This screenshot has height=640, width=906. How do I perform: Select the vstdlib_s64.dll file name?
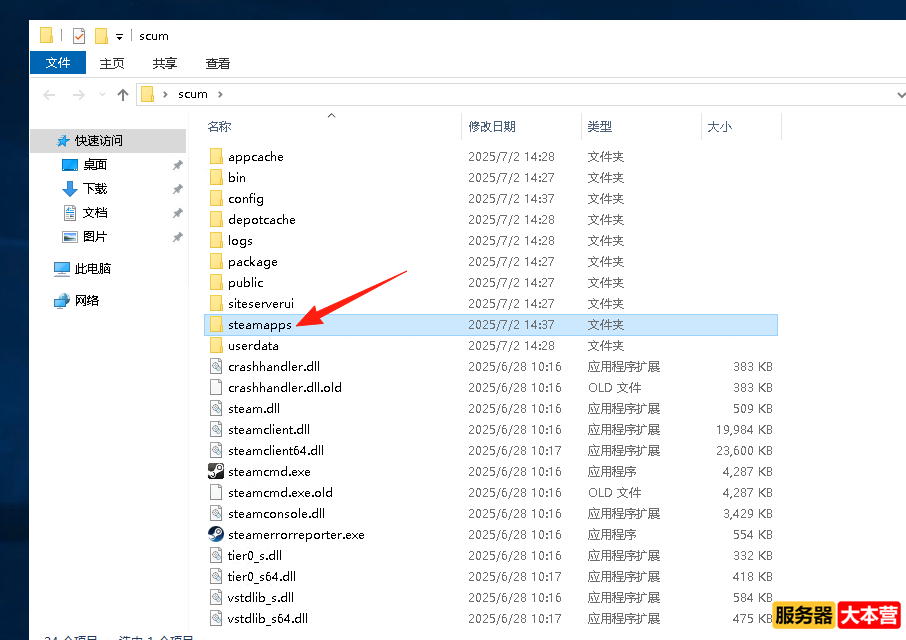[x=268, y=619]
